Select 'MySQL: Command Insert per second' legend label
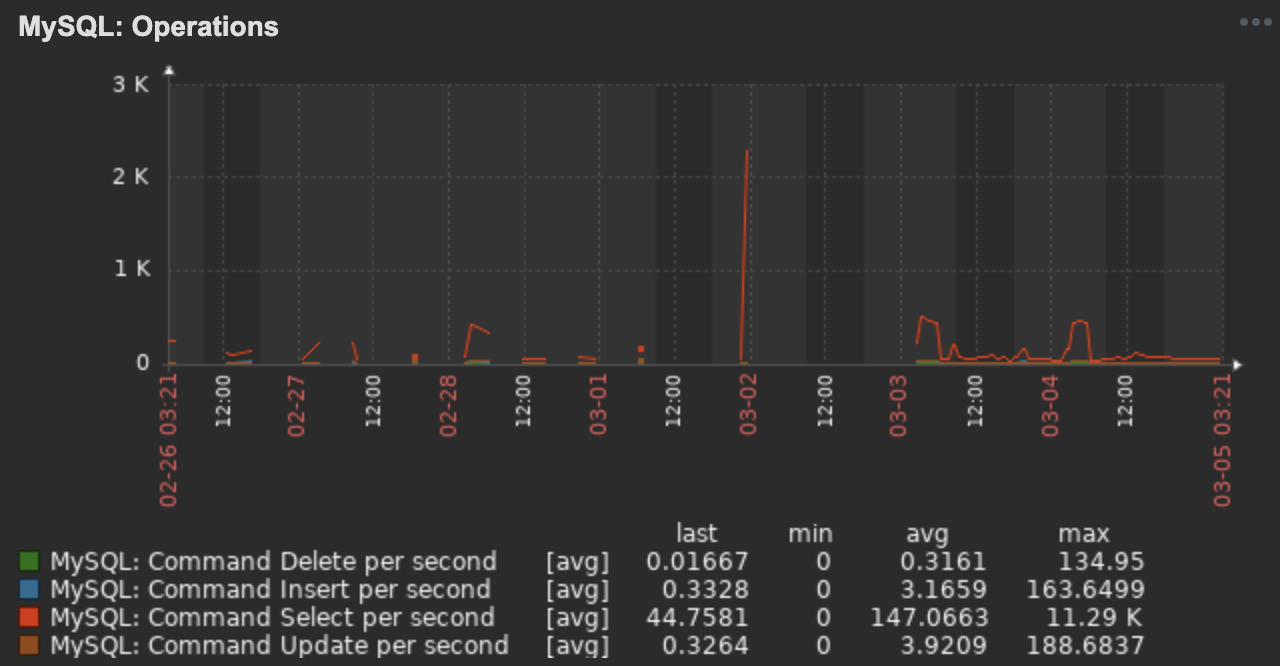The image size is (1280, 666). click(270, 590)
